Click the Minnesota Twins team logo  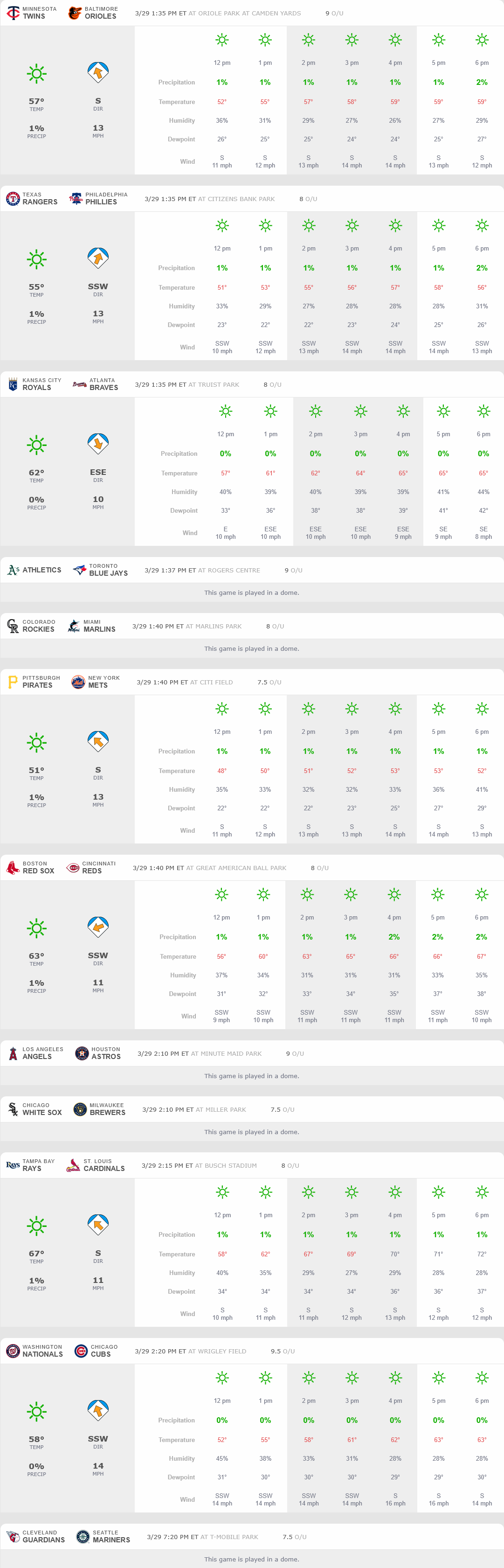coord(13,13)
